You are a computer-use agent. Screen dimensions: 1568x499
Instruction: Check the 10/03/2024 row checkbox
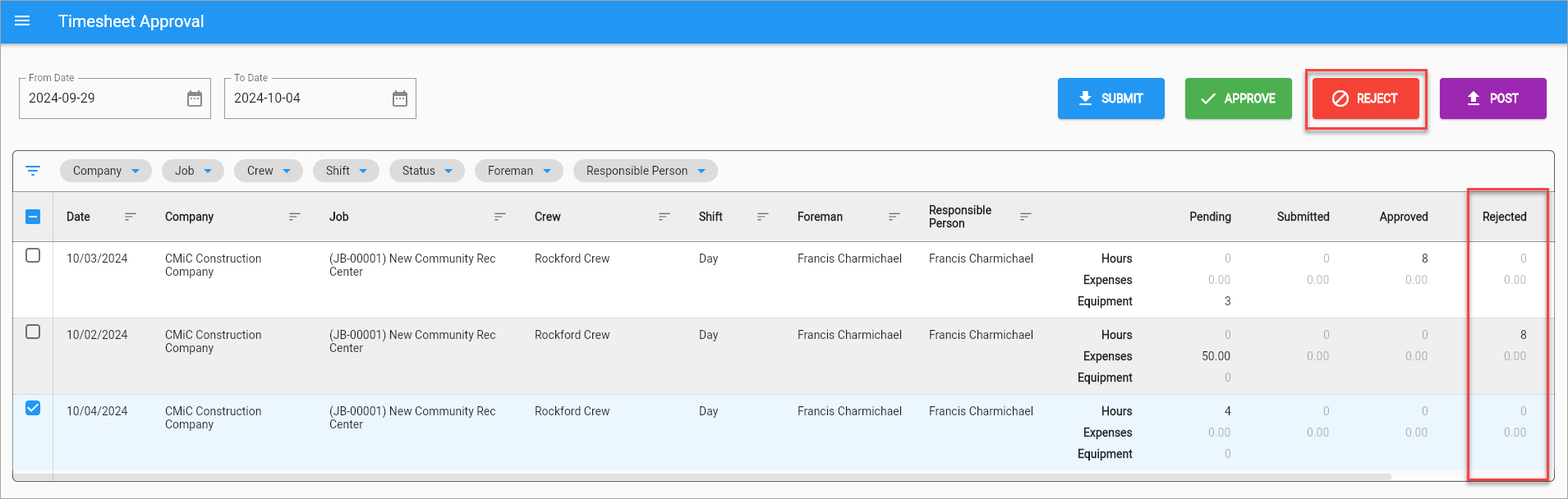pyautogui.click(x=33, y=255)
